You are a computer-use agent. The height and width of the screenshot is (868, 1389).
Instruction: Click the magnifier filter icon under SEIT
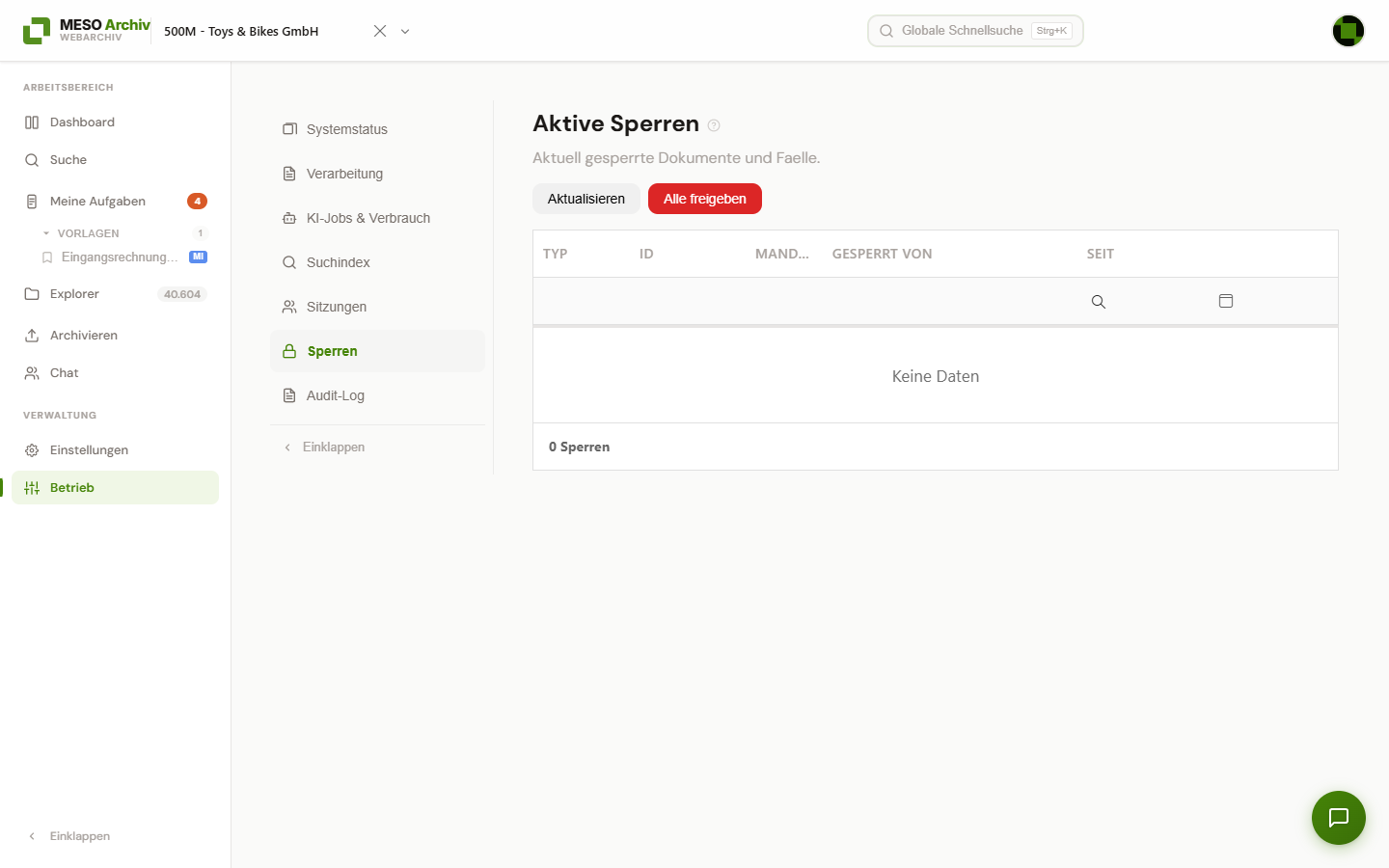[1099, 302]
